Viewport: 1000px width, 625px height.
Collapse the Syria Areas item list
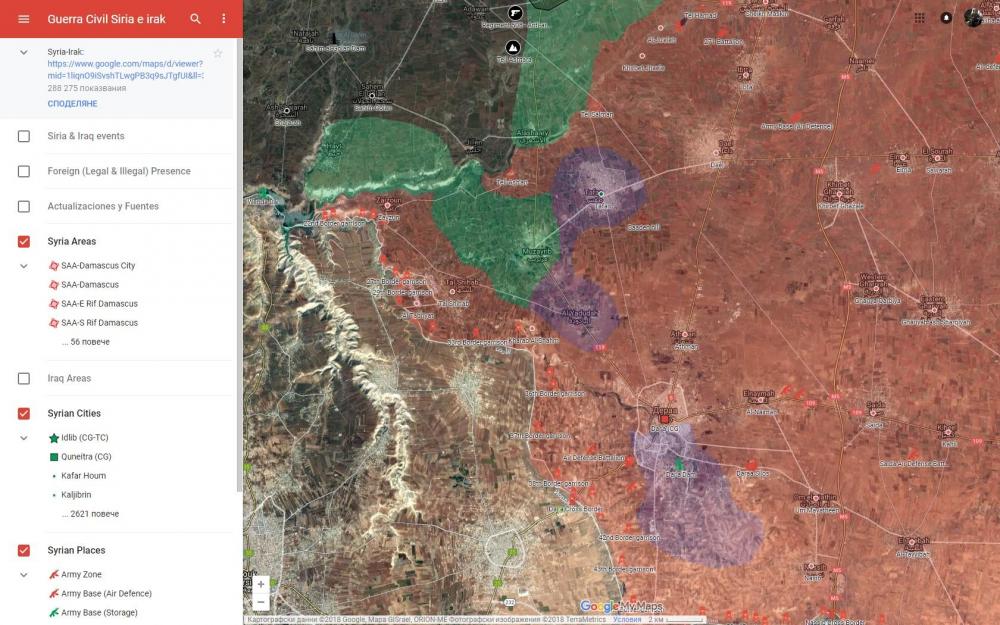coord(24,266)
